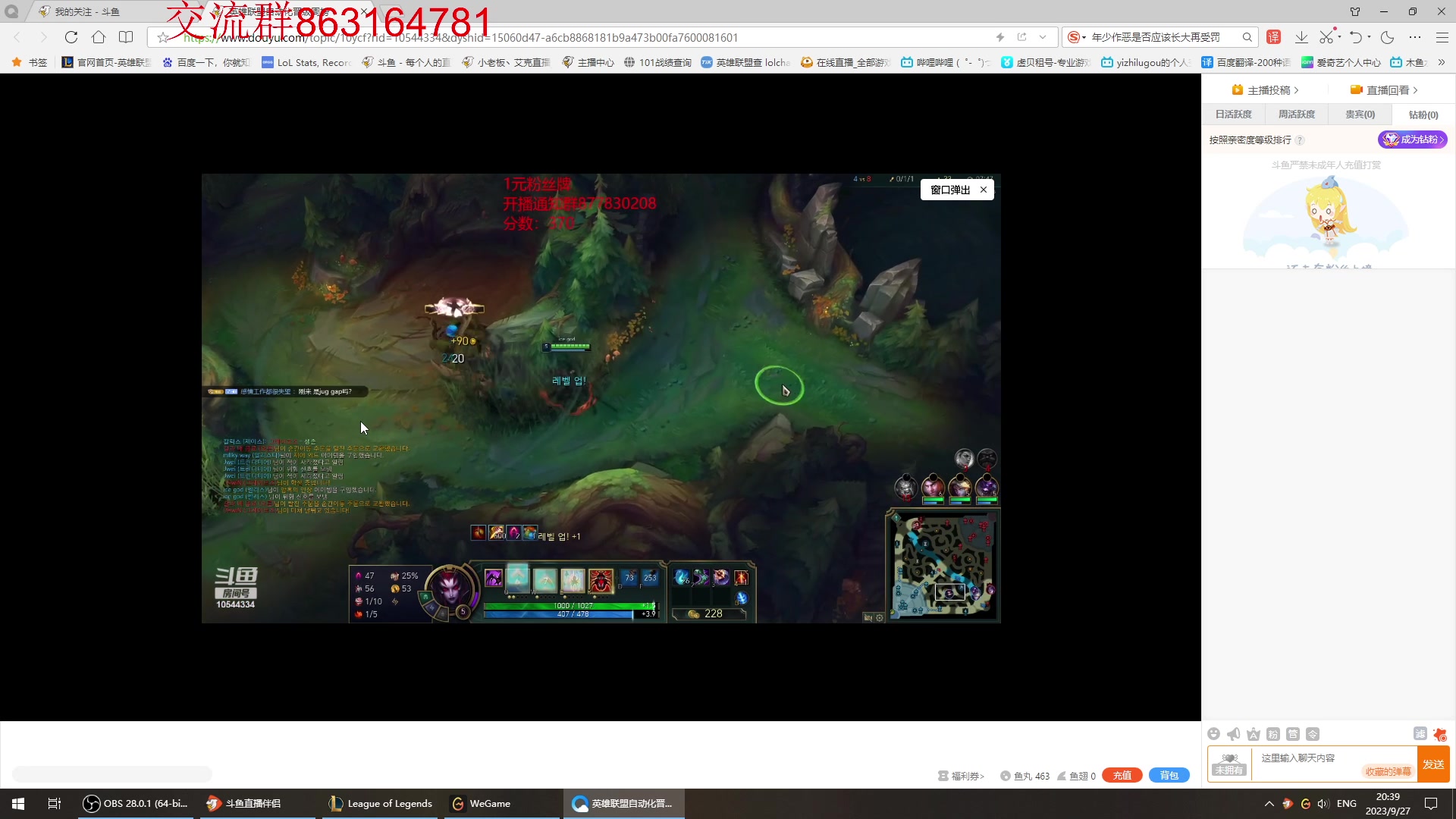1456x819 pixels.
Task: Switch to the 周活跃度 tab
Action: [x=1297, y=115]
